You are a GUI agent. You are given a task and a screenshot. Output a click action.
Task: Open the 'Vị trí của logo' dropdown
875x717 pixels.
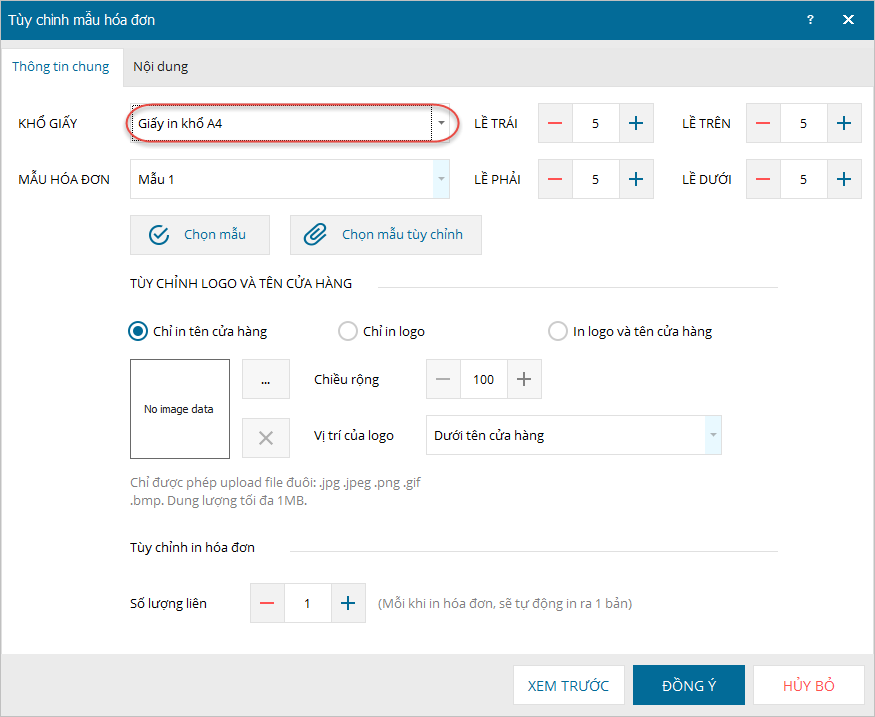[x=713, y=435]
